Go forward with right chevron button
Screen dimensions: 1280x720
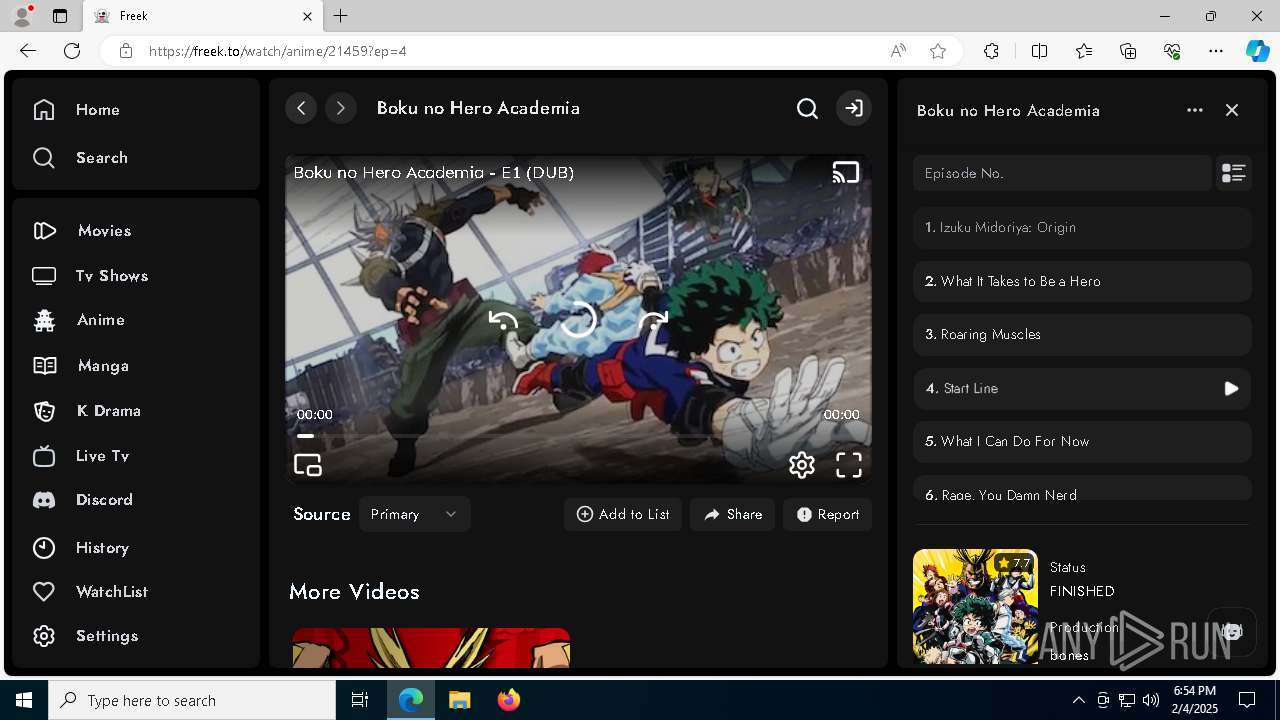point(341,108)
